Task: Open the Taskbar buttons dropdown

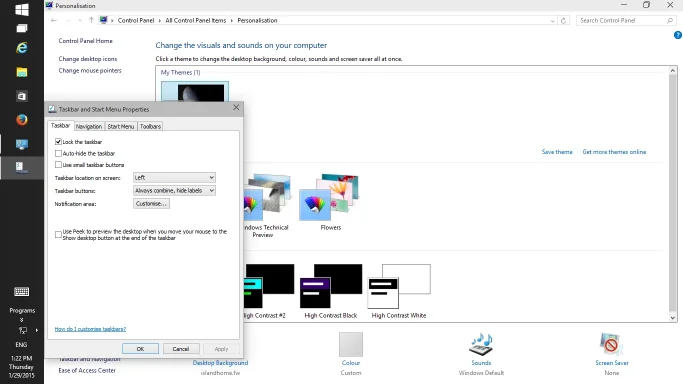Action: click(x=174, y=191)
